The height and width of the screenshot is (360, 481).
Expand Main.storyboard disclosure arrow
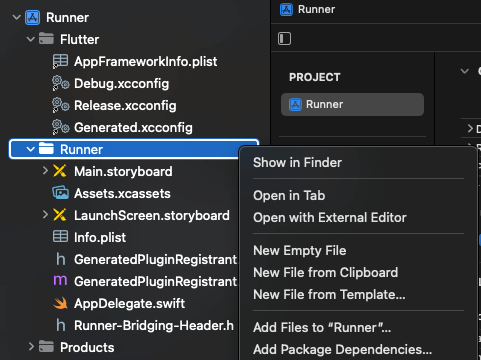pyautogui.click(x=45, y=171)
